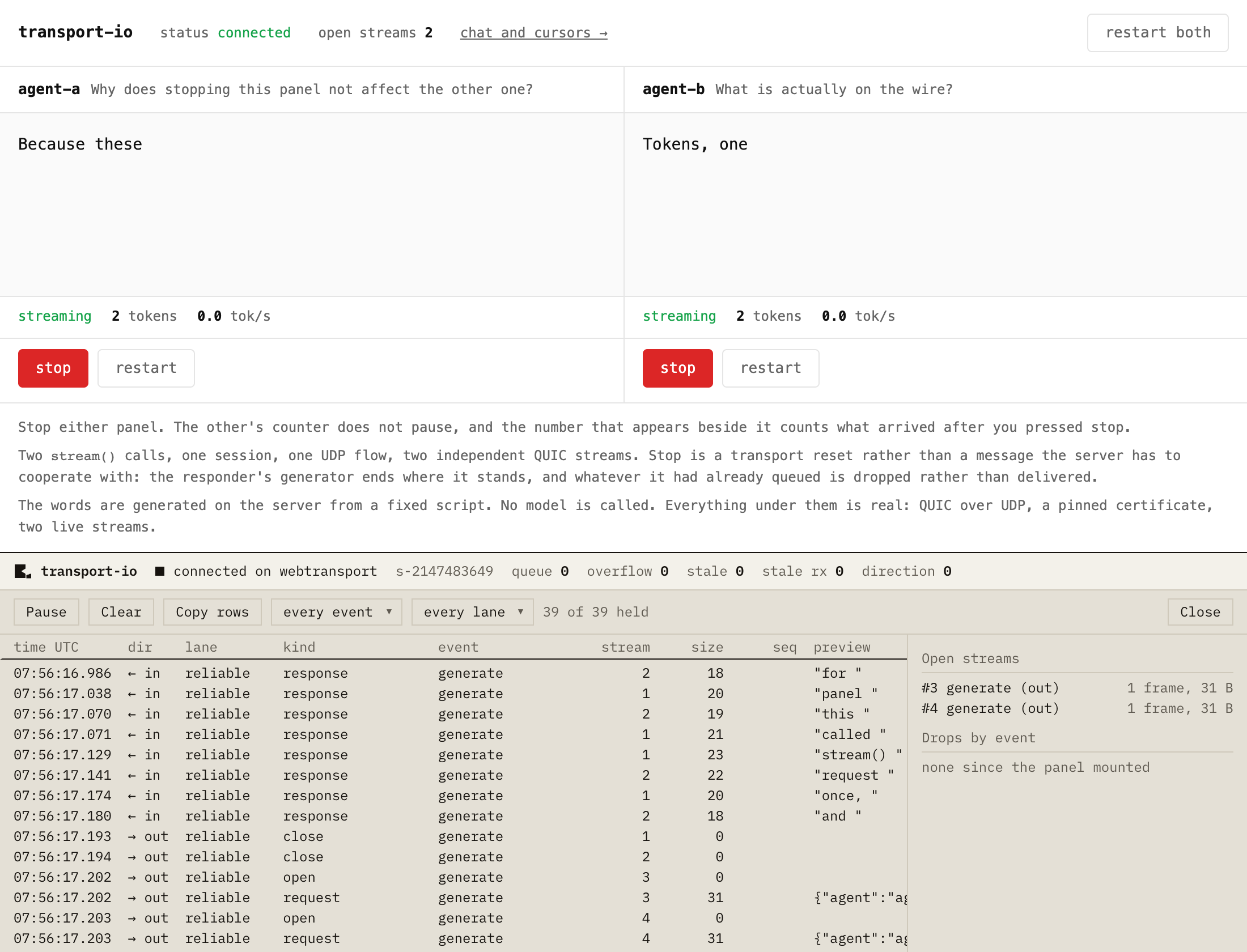Select the '#4 generate (out)' open stream
The height and width of the screenshot is (952, 1247).
[1077, 708]
